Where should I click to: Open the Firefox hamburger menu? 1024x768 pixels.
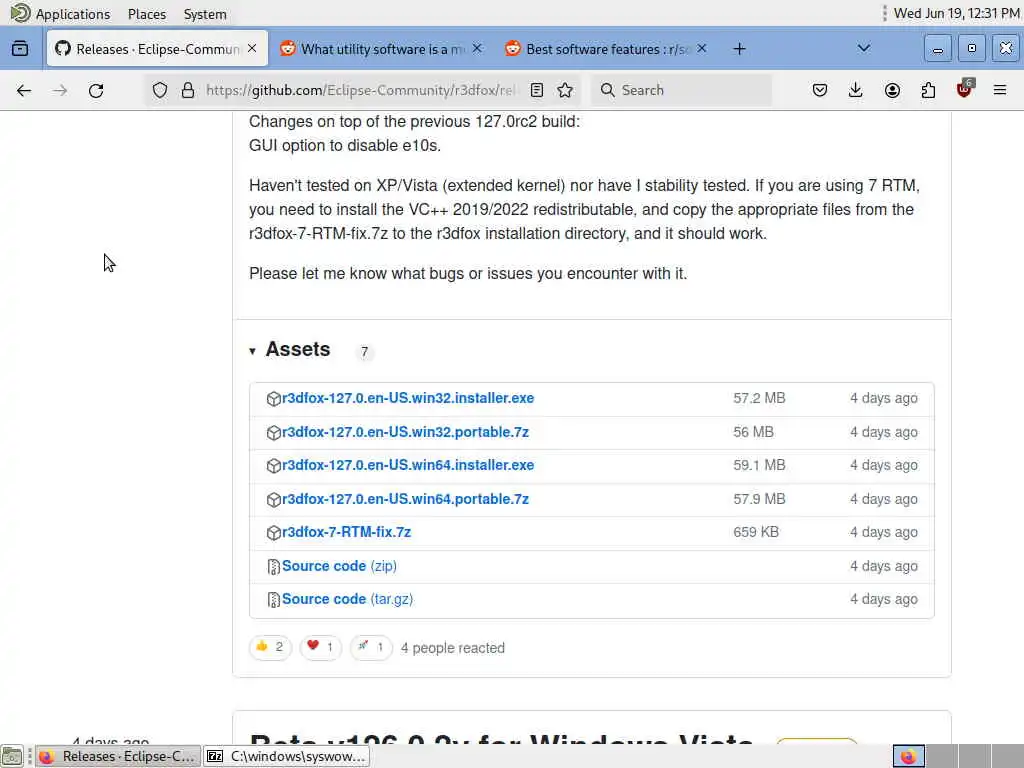(1000, 90)
